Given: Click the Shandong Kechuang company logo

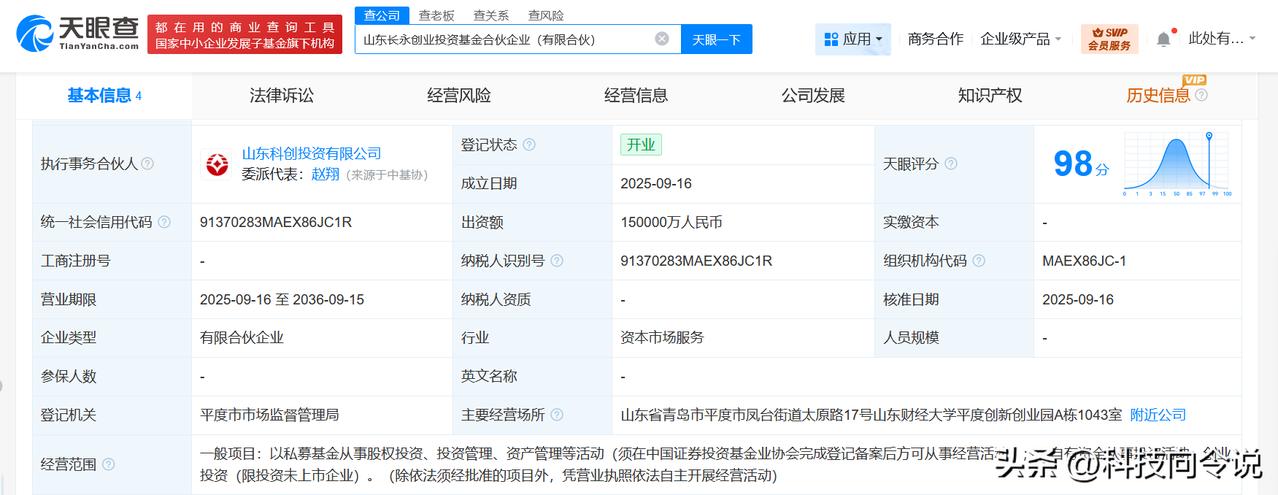Looking at the screenshot, I should click(216, 164).
